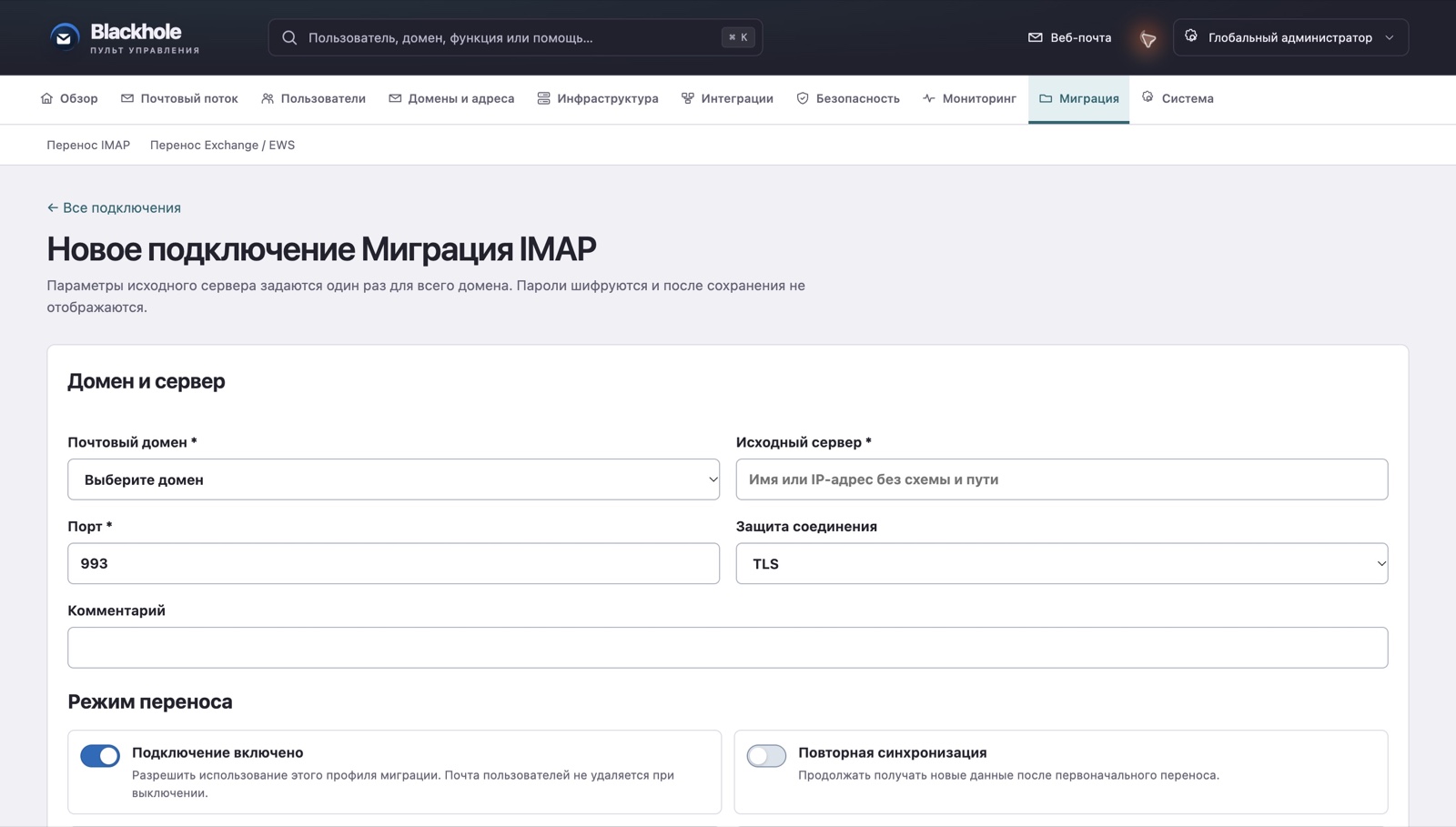Enable the Повторная синхронизация switch

766,756
